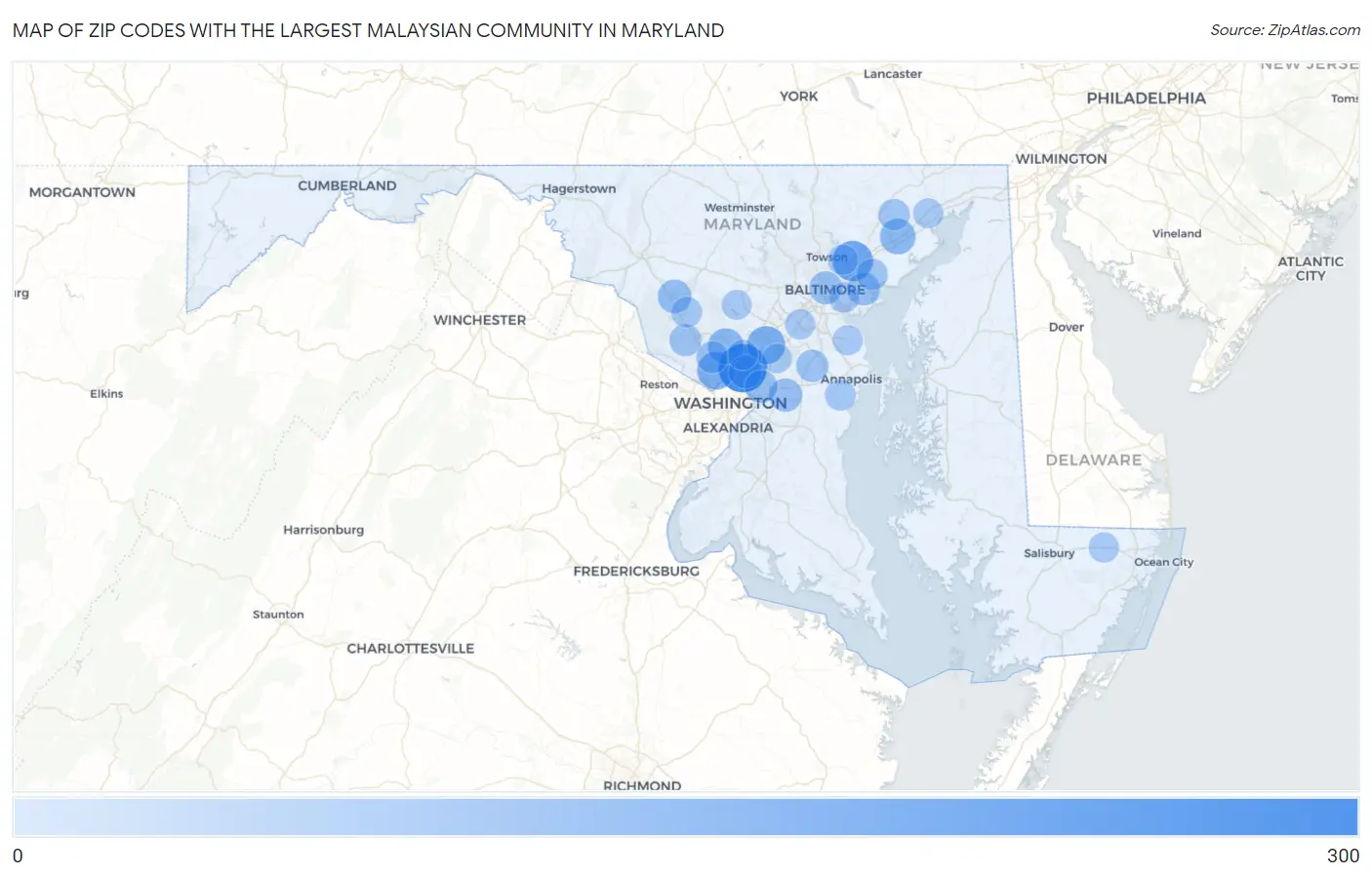Screen dimensions: 1372x877
Task: Click the color gradient legend bar
Action: point(685,817)
